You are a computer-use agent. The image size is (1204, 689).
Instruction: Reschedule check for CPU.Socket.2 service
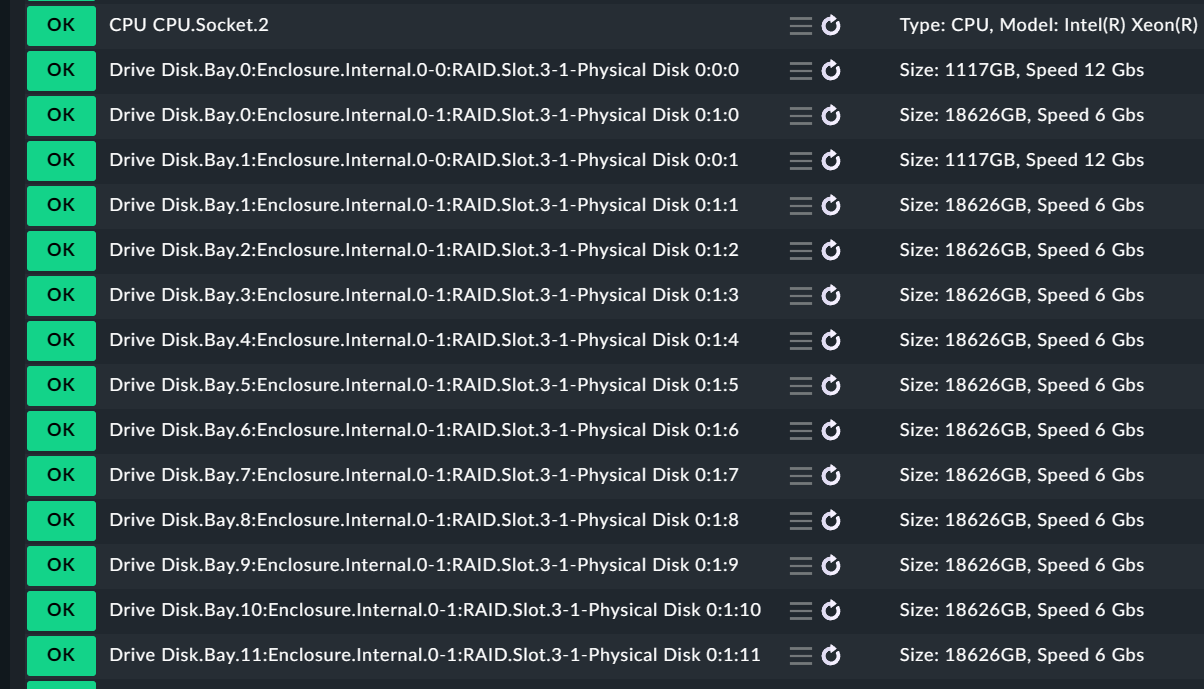(831, 26)
